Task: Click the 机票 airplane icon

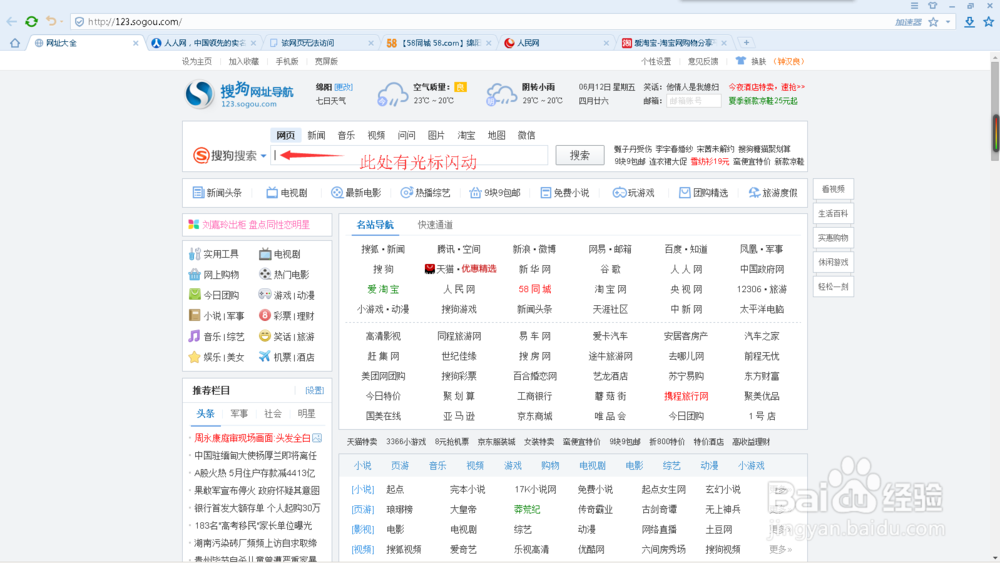Action: [x=265, y=356]
